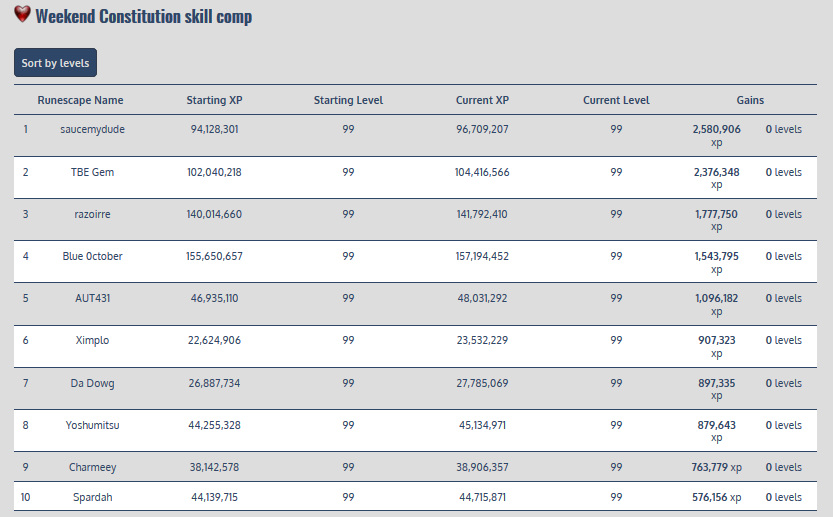Select player razoirre in the table

(92, 214)
